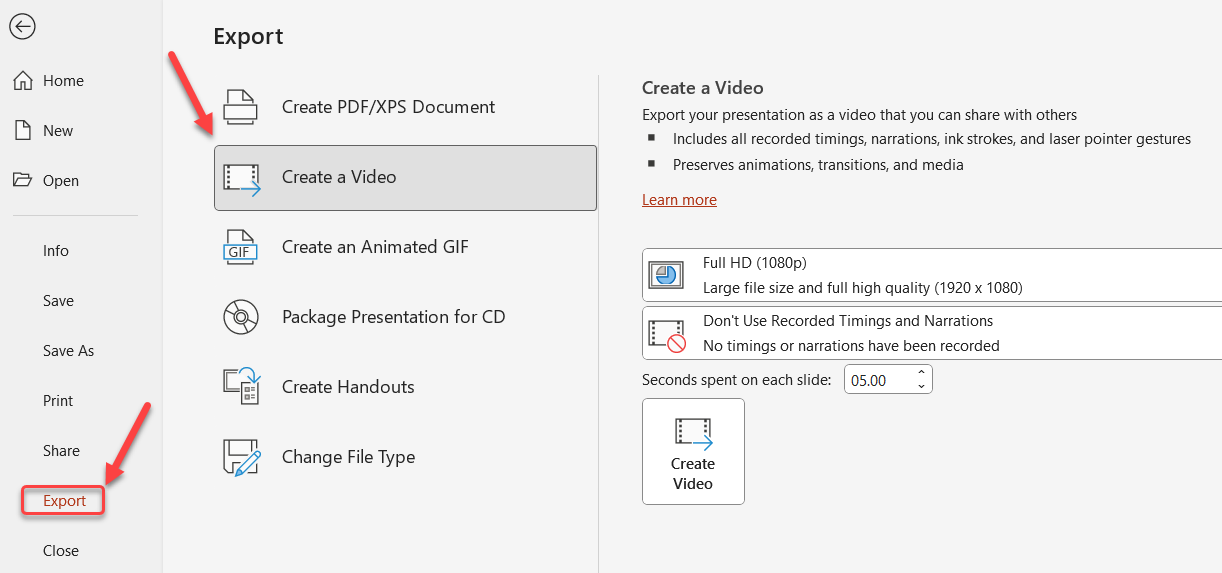Screen dimensions: 1222x573
Task: Open the Learn more link
Action: coord(679,200)
